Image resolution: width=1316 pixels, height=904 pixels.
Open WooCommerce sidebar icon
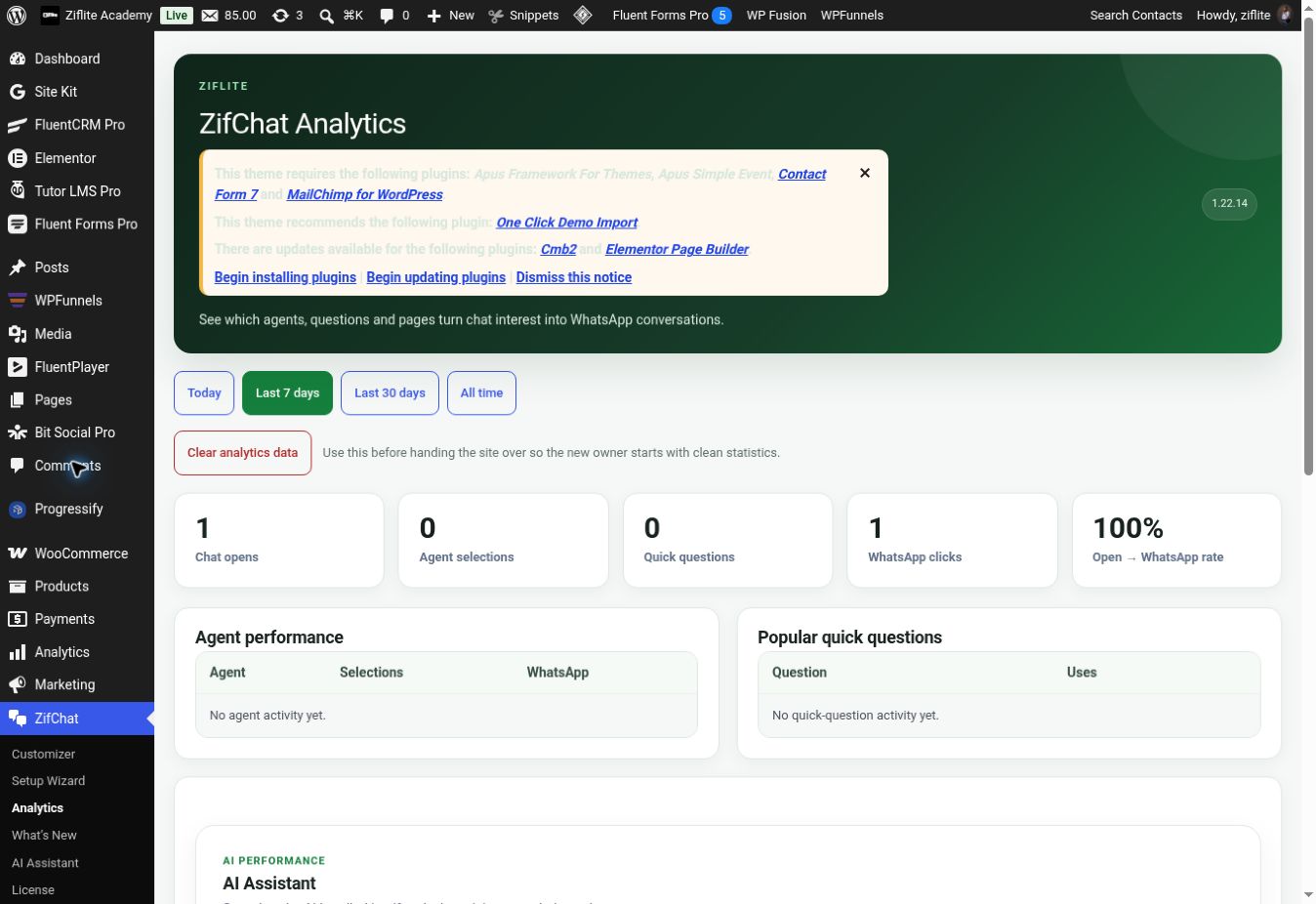[x=17, y=554]
